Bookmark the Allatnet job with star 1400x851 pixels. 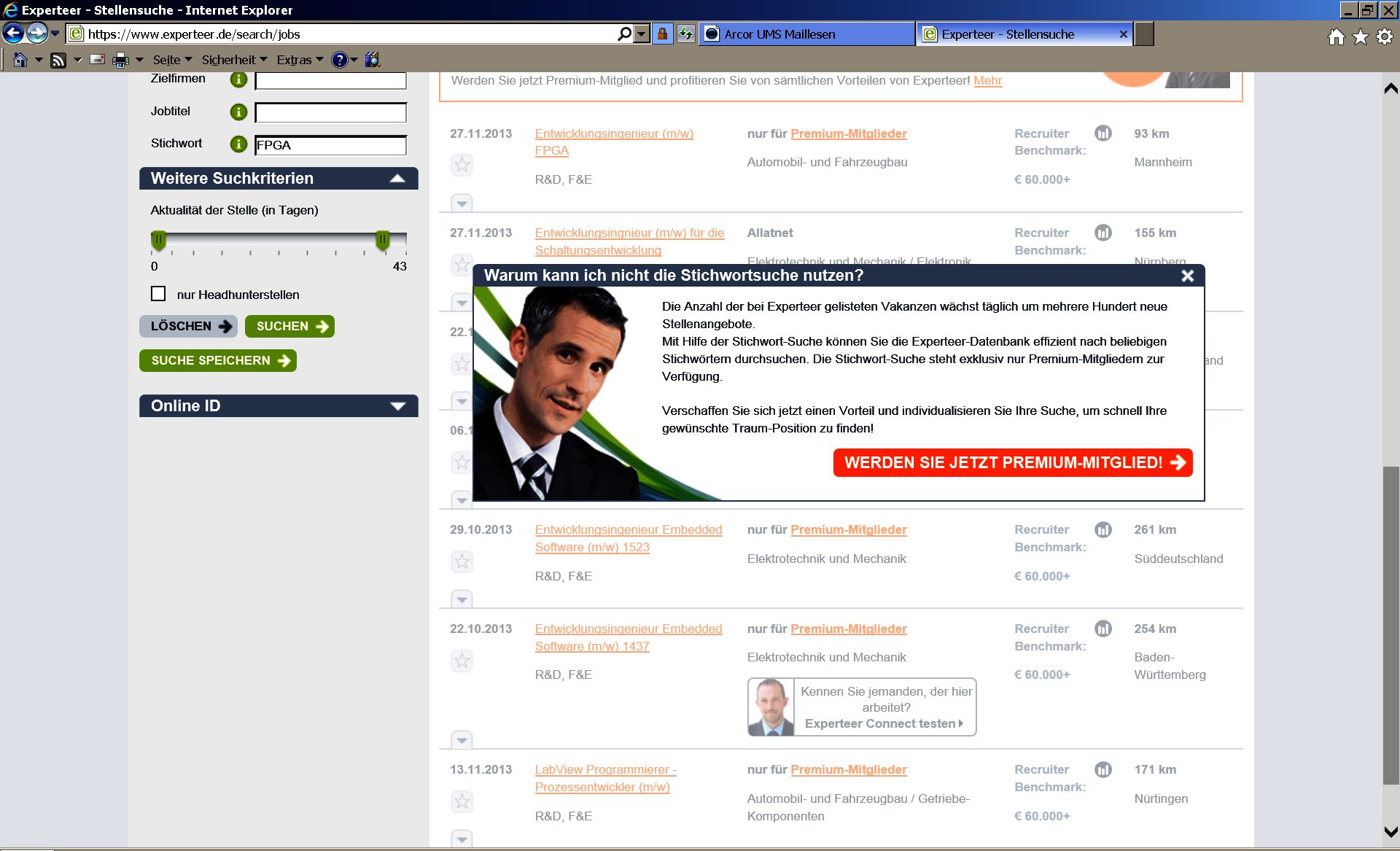click(x=462, y=264)
